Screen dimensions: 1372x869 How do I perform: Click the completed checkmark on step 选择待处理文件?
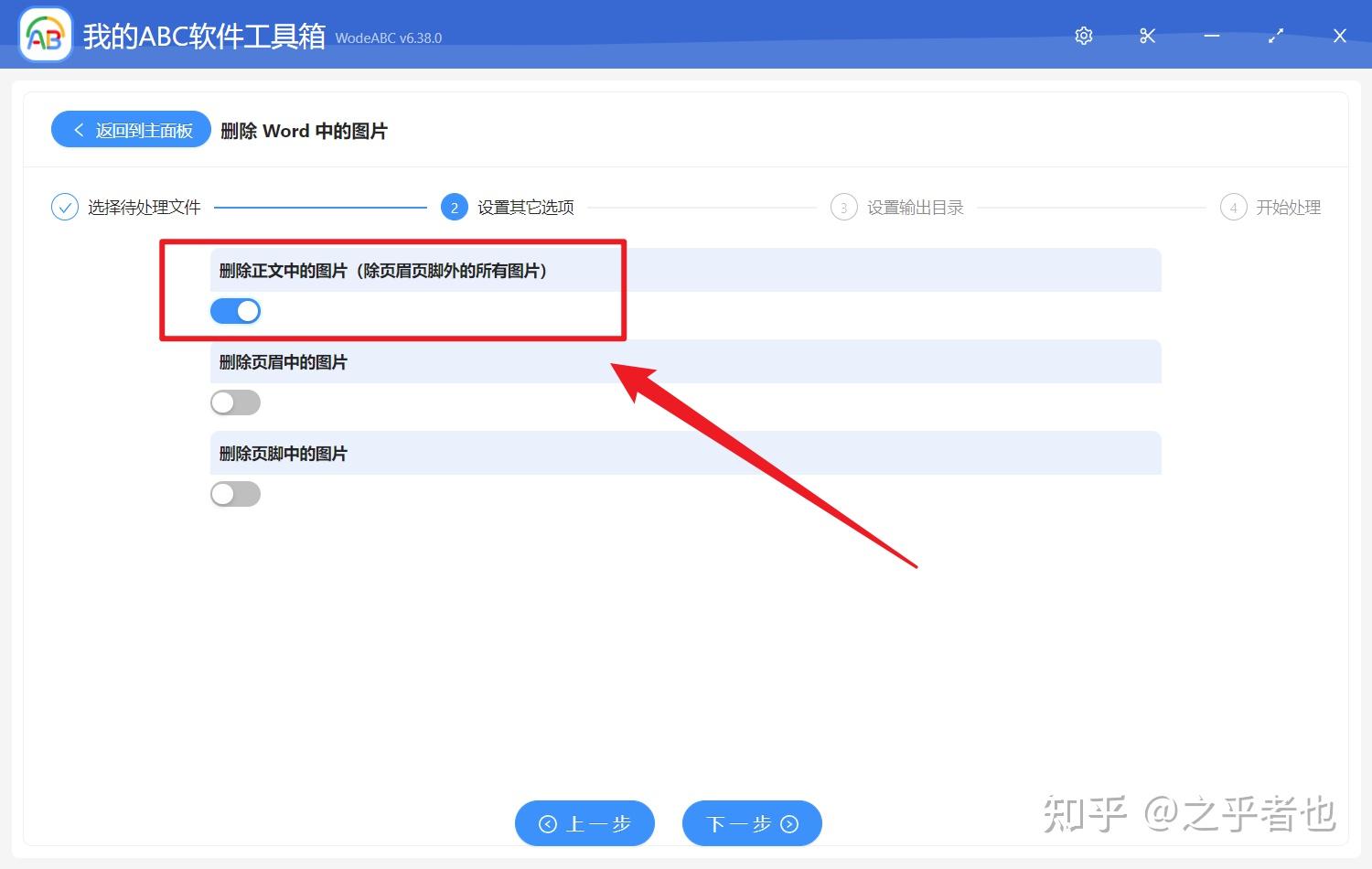[x=64, y=207]
